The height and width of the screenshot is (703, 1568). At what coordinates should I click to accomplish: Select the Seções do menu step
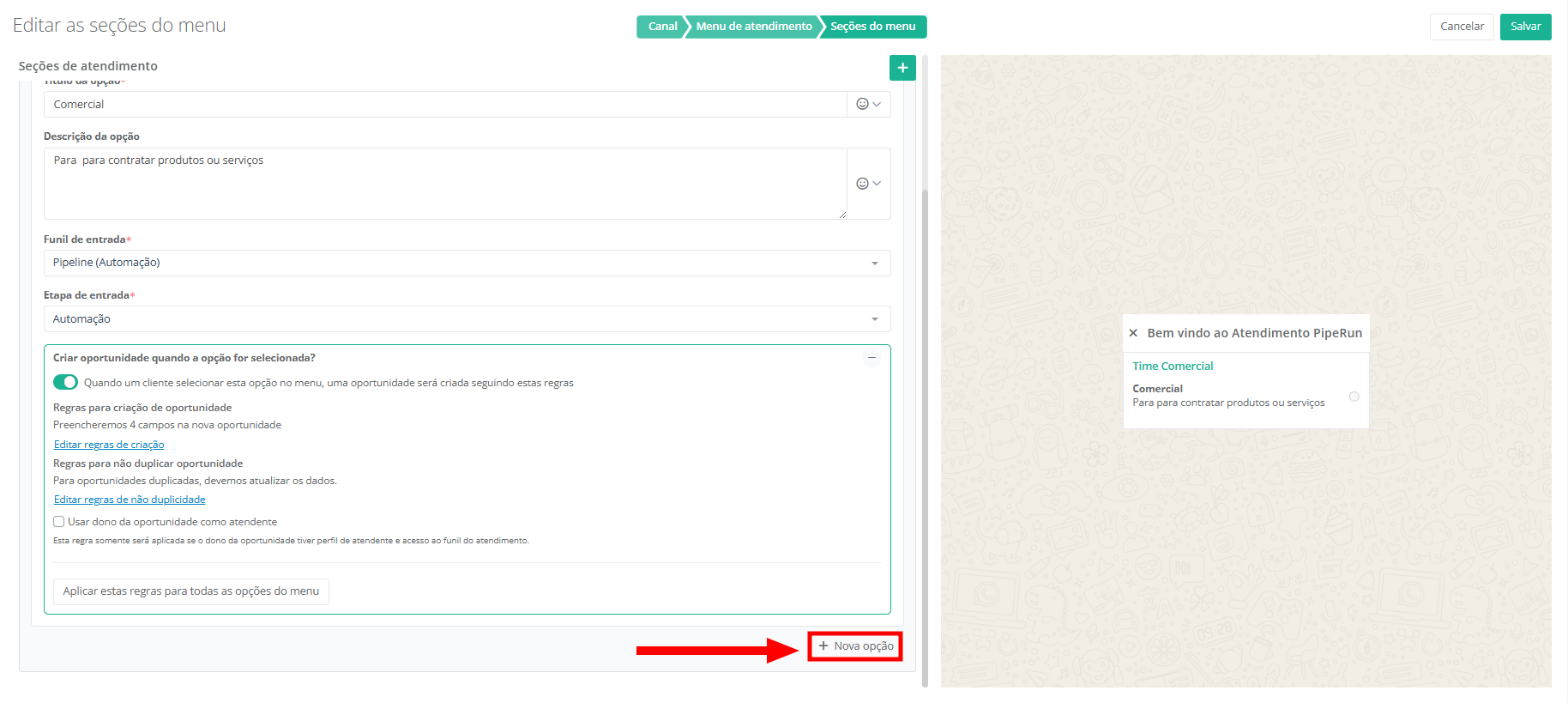[872, 27]
